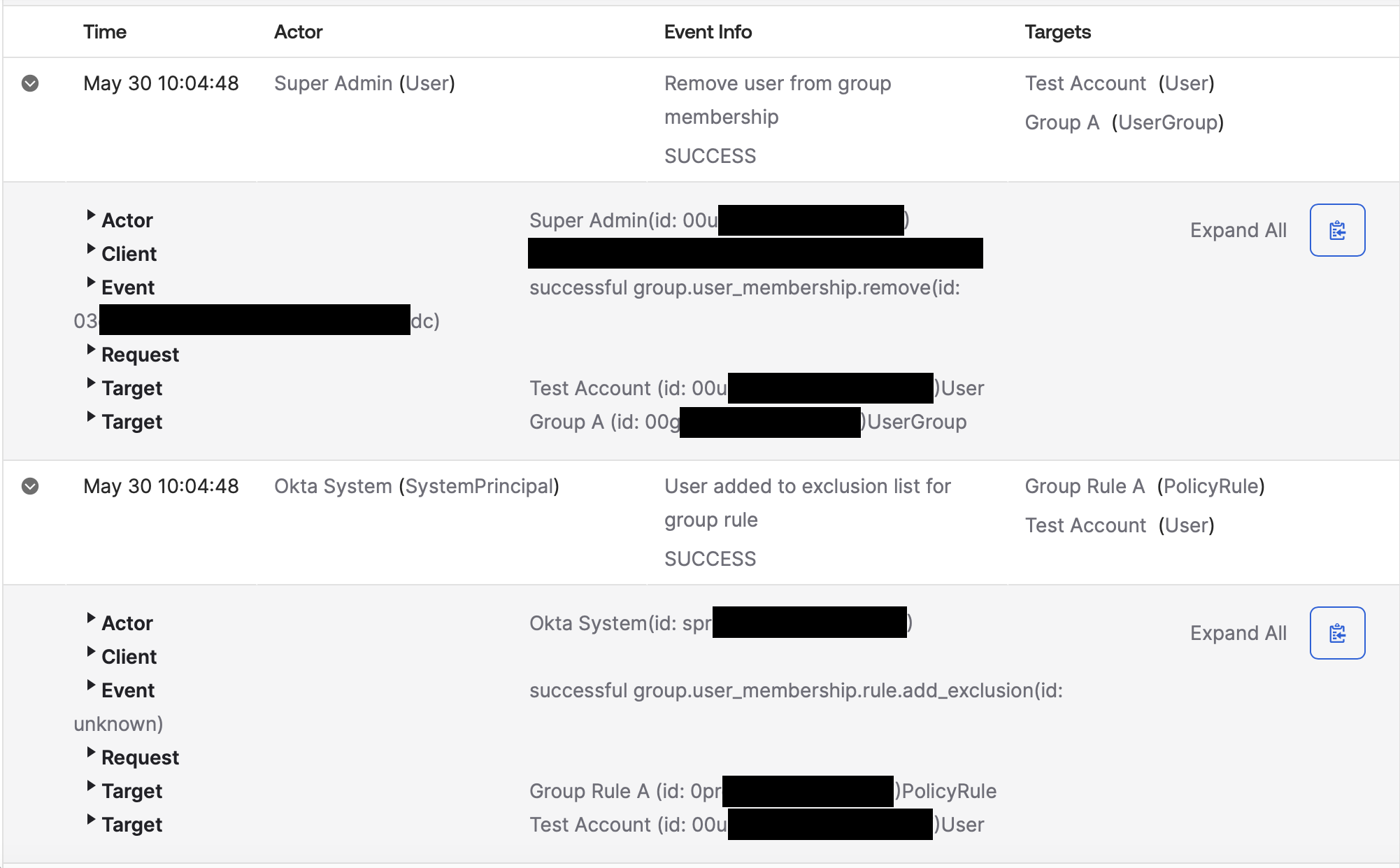Viewport: 1400px width, 868px height.
Task: Collapse the Okta System exclusion event row
Action: pyautogui.click(x=30, y=486)
